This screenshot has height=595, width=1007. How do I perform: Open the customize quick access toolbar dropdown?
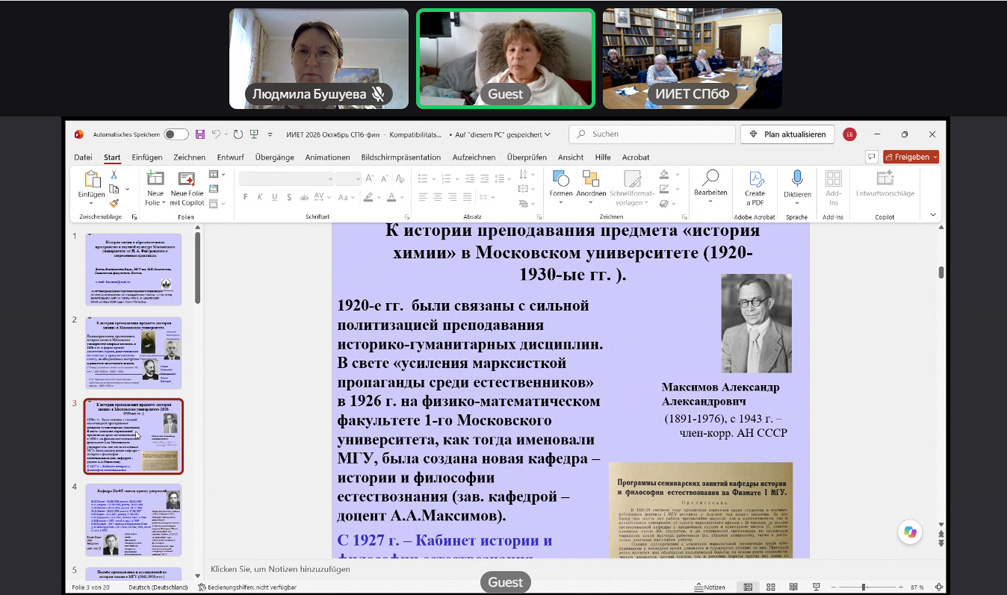click(270, 134)
